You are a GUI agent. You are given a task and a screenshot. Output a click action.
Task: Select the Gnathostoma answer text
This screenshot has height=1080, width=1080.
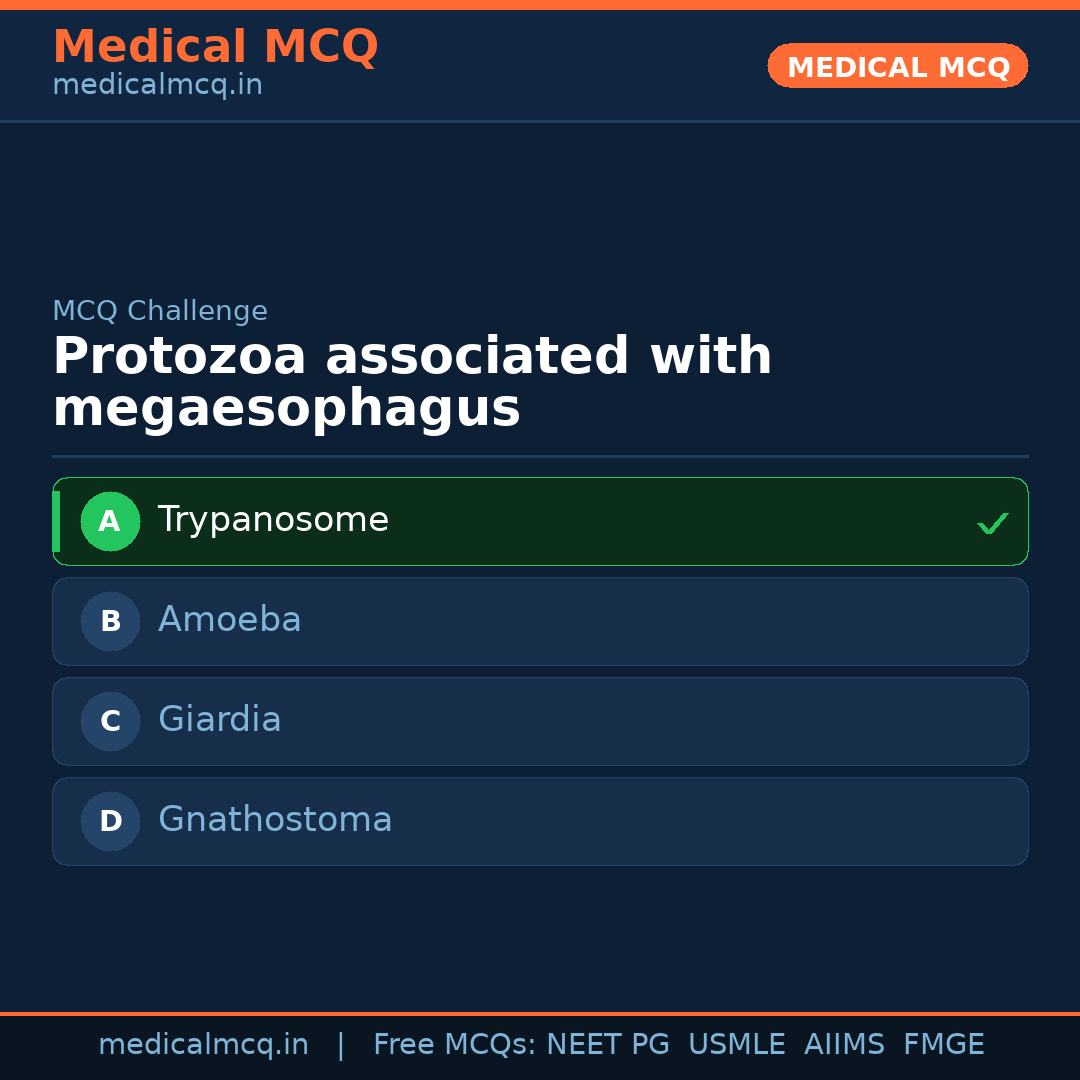pos(275,820)
